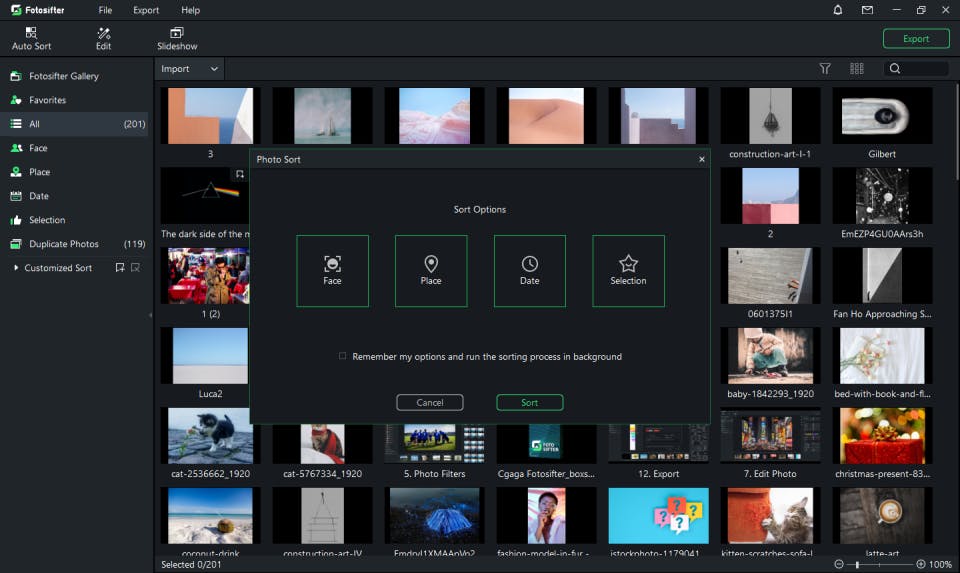
Task: Open Fotosifter Gallery in sidebar
Action: point(74,76)
